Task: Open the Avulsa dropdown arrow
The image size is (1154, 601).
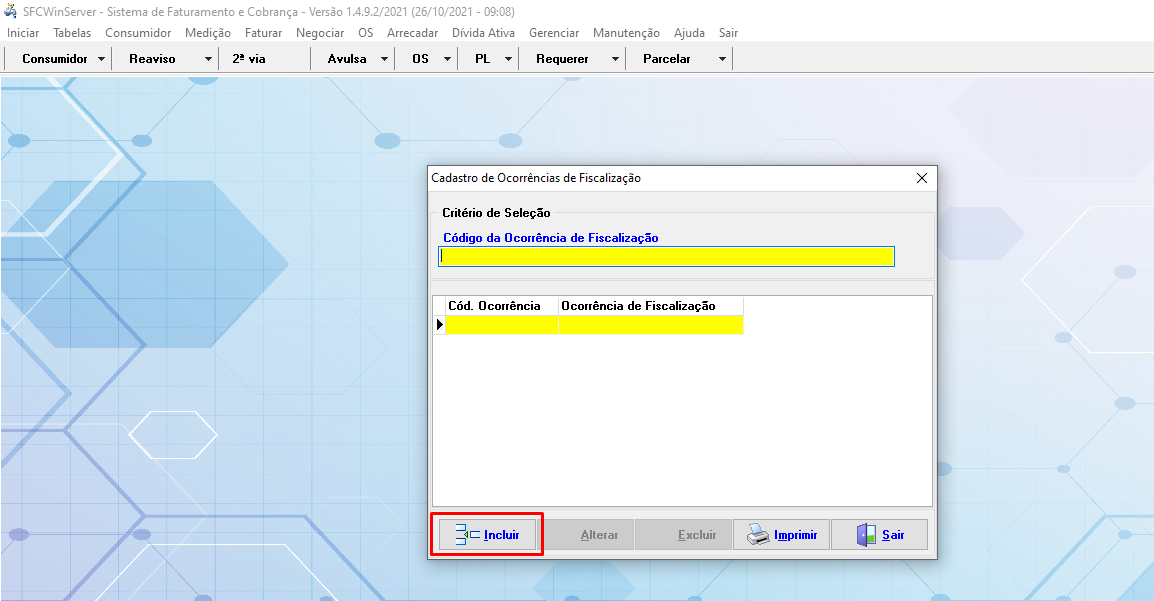Action: point(385,59)
